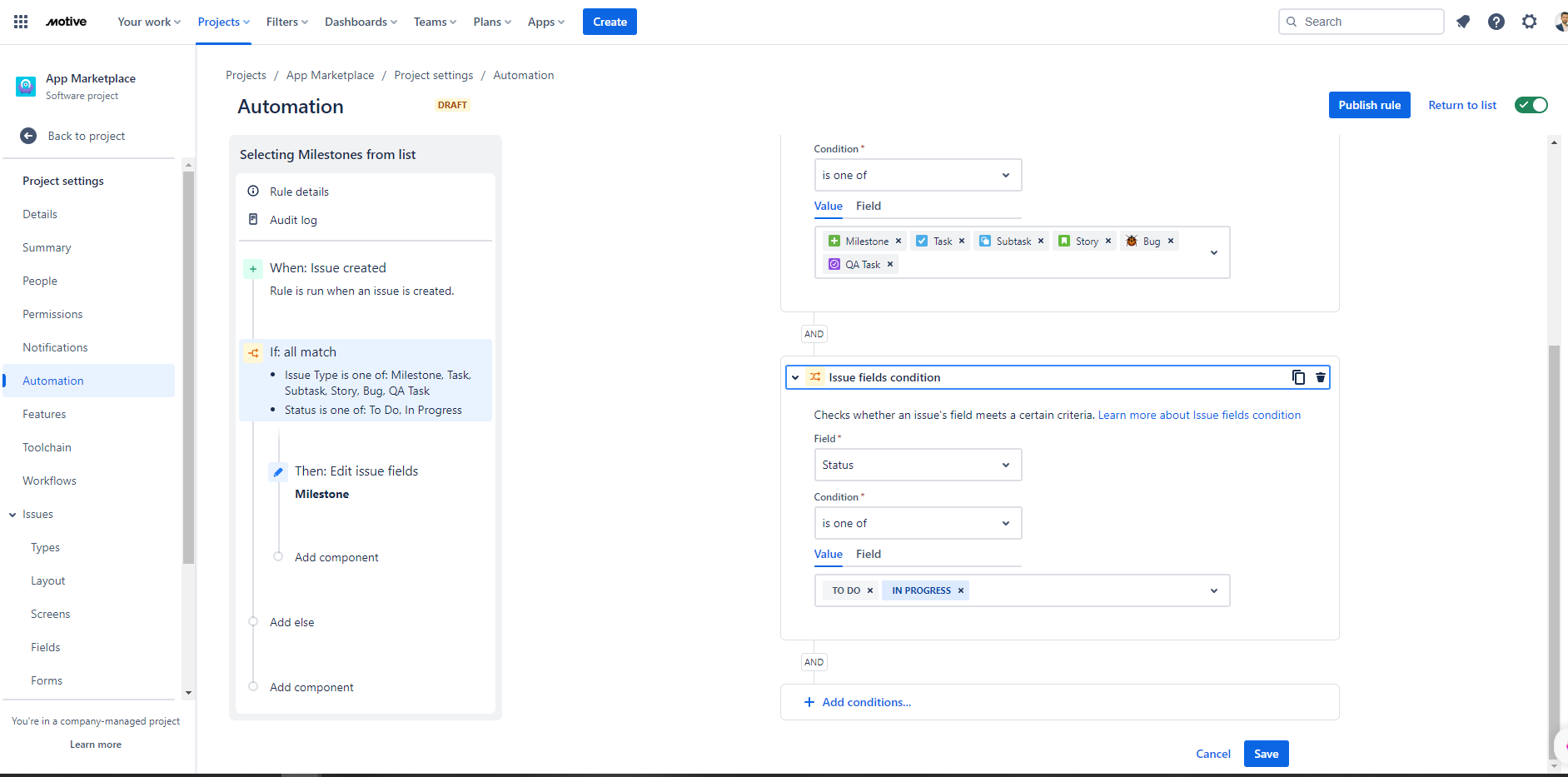Open notifications bell icon
This screenshot has height=777, width=1568.
point(1463,22)
